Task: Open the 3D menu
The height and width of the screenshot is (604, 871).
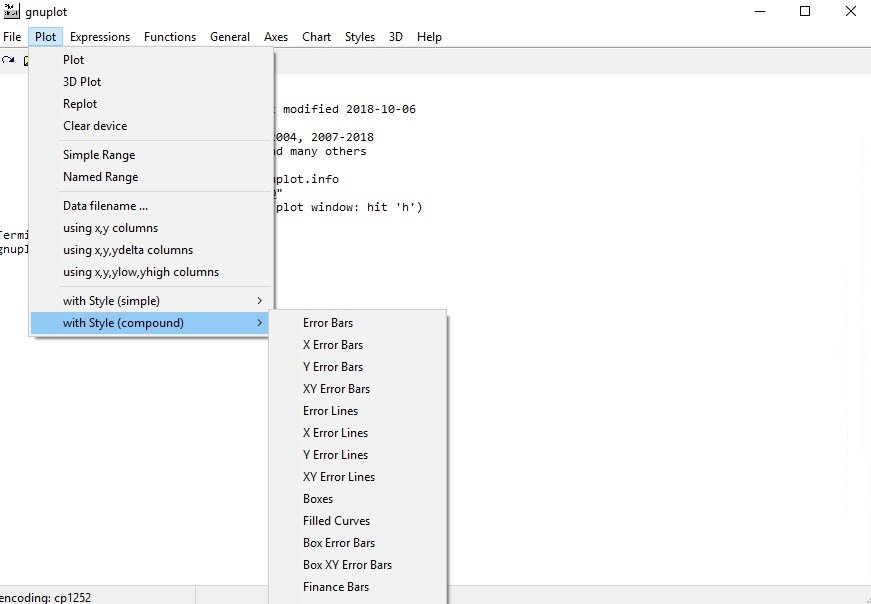Action: (x=396, y=37)
